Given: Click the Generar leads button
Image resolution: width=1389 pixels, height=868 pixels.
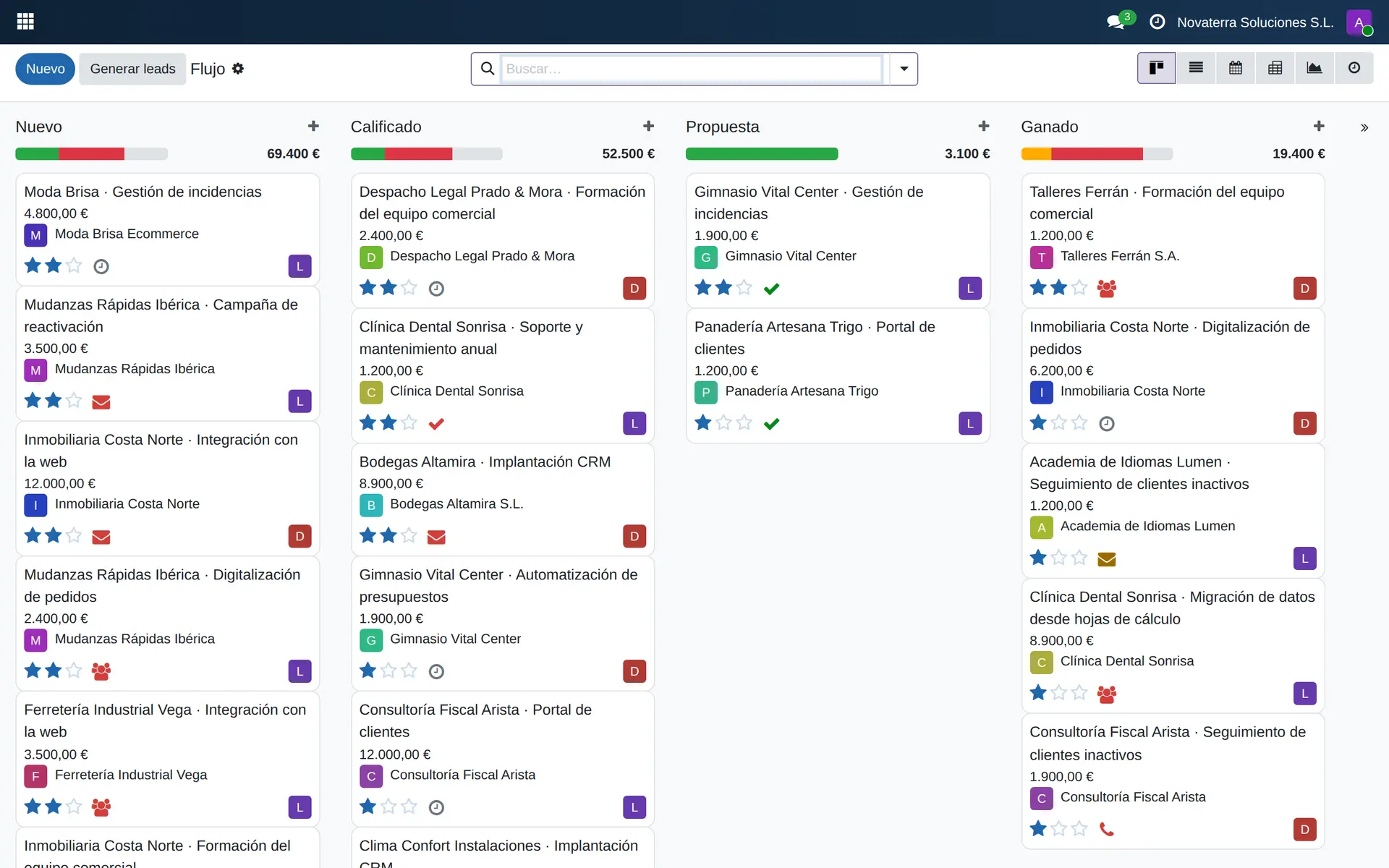Looking at the screenshot, I should (132, 69).
